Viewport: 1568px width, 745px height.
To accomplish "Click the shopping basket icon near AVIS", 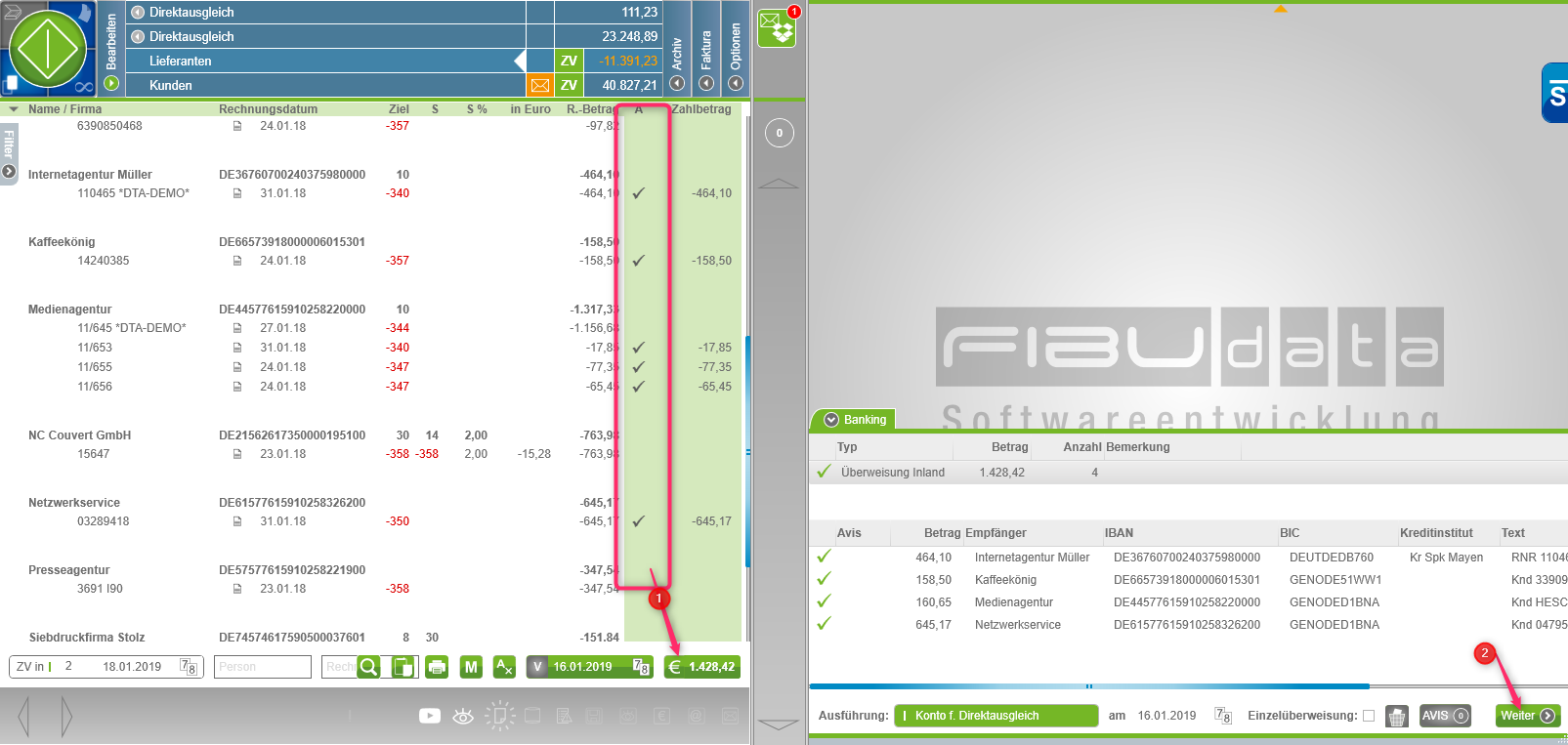I will [x=1397, y=716].
